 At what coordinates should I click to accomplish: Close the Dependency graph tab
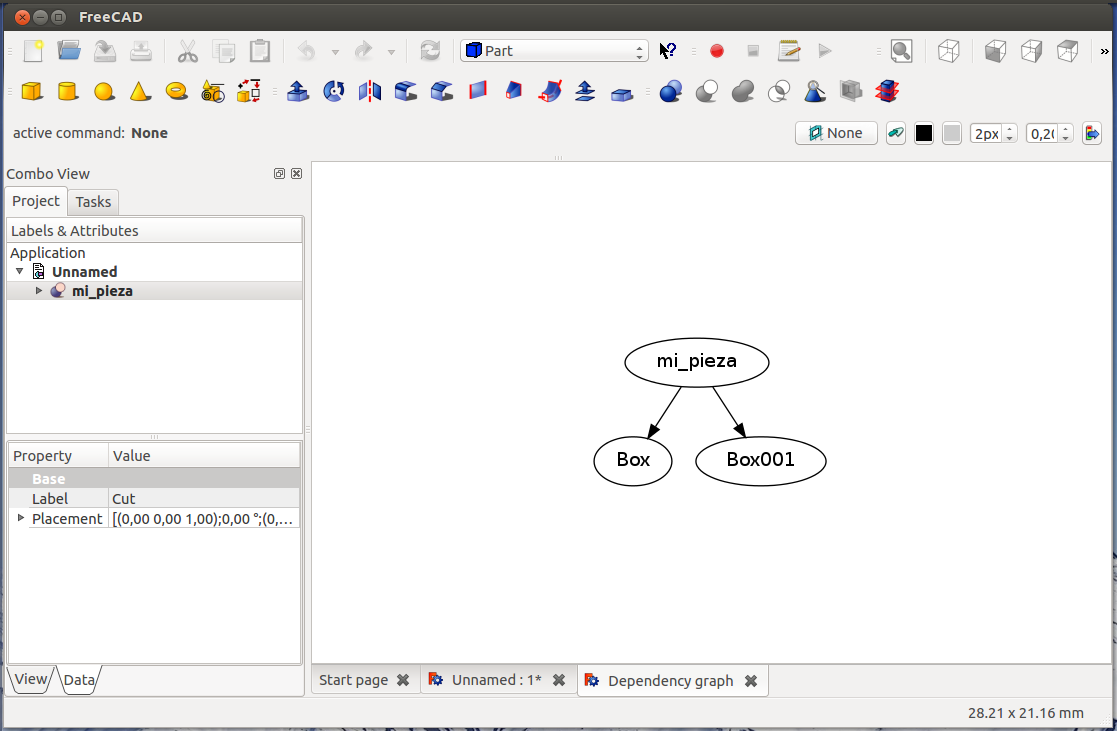(751, 681)
